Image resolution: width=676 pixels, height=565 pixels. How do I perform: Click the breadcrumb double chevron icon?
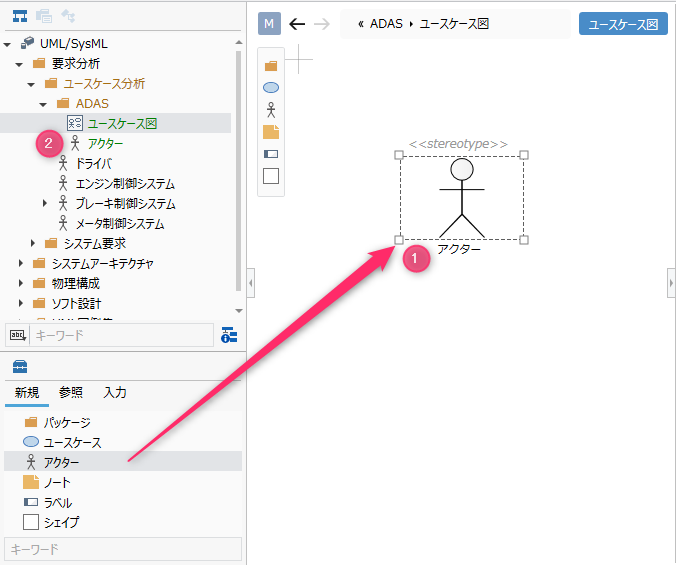click(x=361, y=24)
